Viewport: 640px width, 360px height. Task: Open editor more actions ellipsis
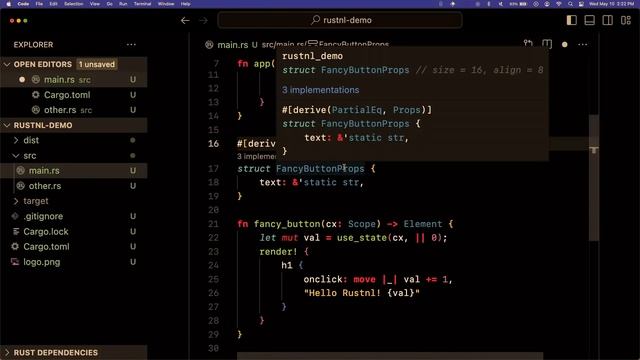point(582,44)
